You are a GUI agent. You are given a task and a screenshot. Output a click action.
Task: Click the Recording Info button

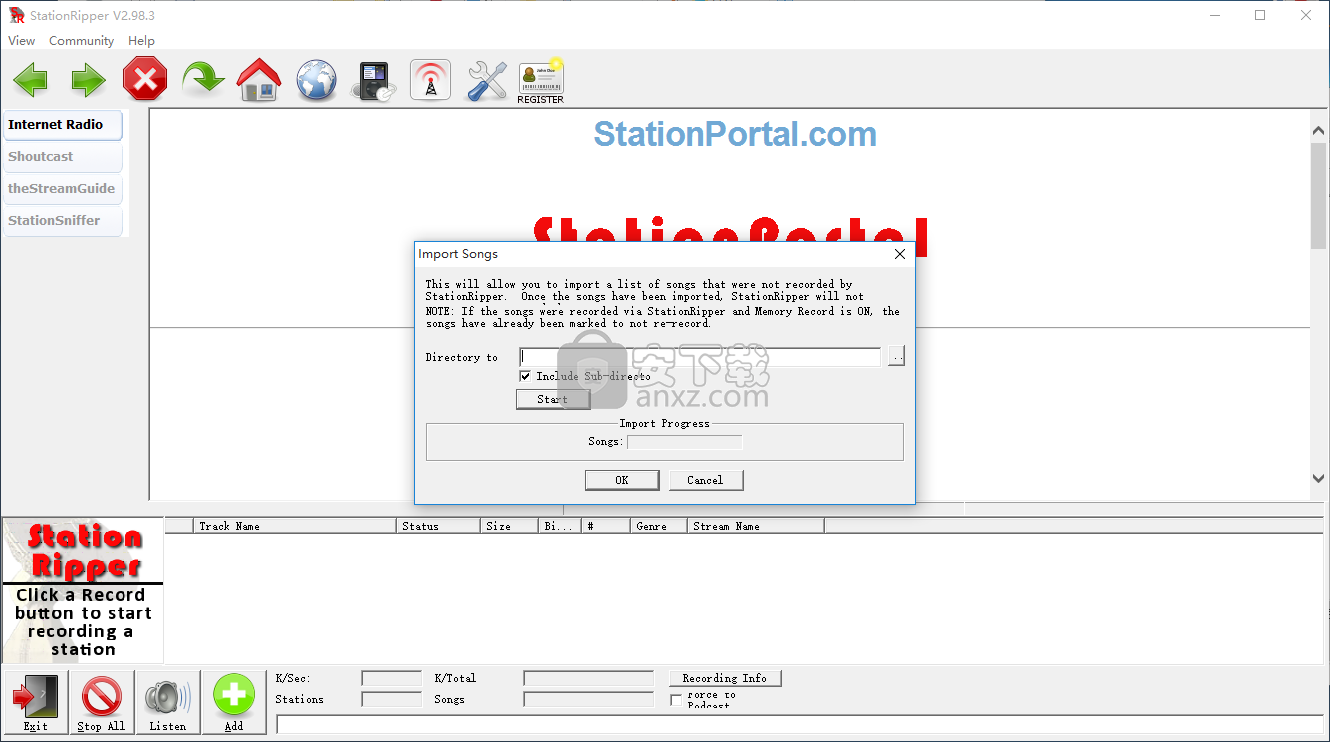(x=725, y=678)
